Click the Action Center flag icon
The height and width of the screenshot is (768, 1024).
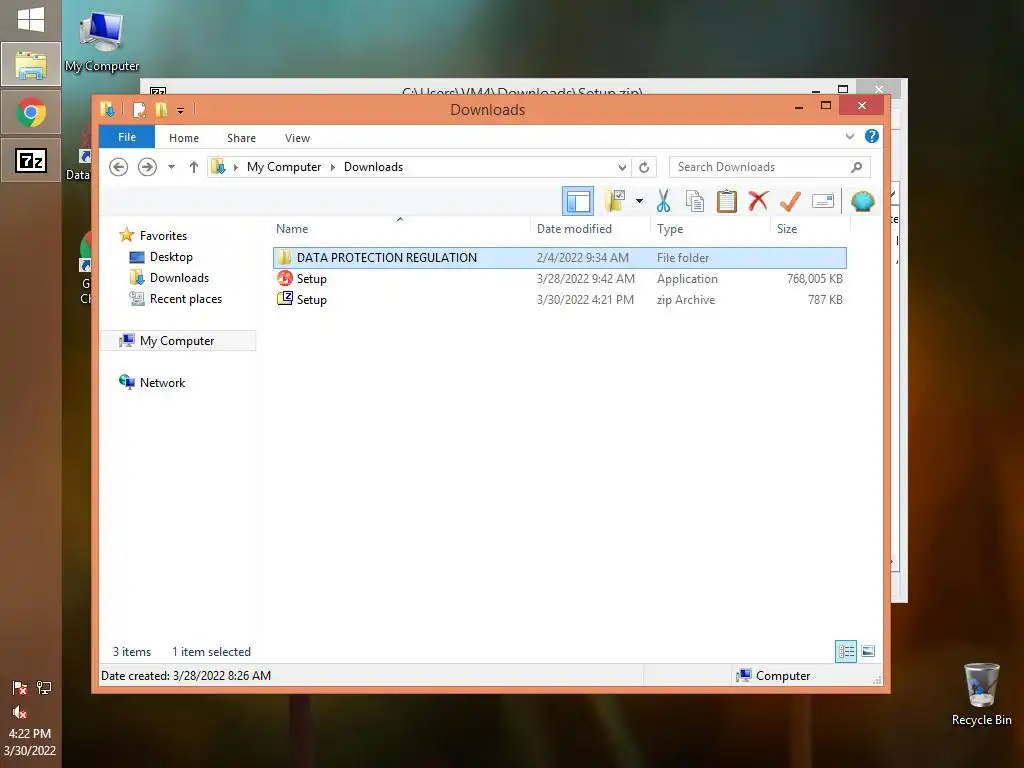20,687
